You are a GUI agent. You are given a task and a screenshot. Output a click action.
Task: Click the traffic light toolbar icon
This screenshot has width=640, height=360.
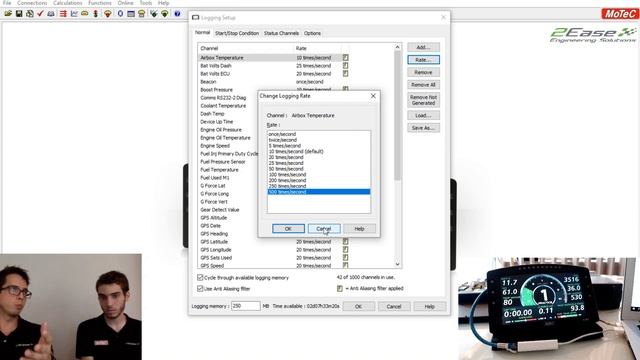(x=96, y=13)
